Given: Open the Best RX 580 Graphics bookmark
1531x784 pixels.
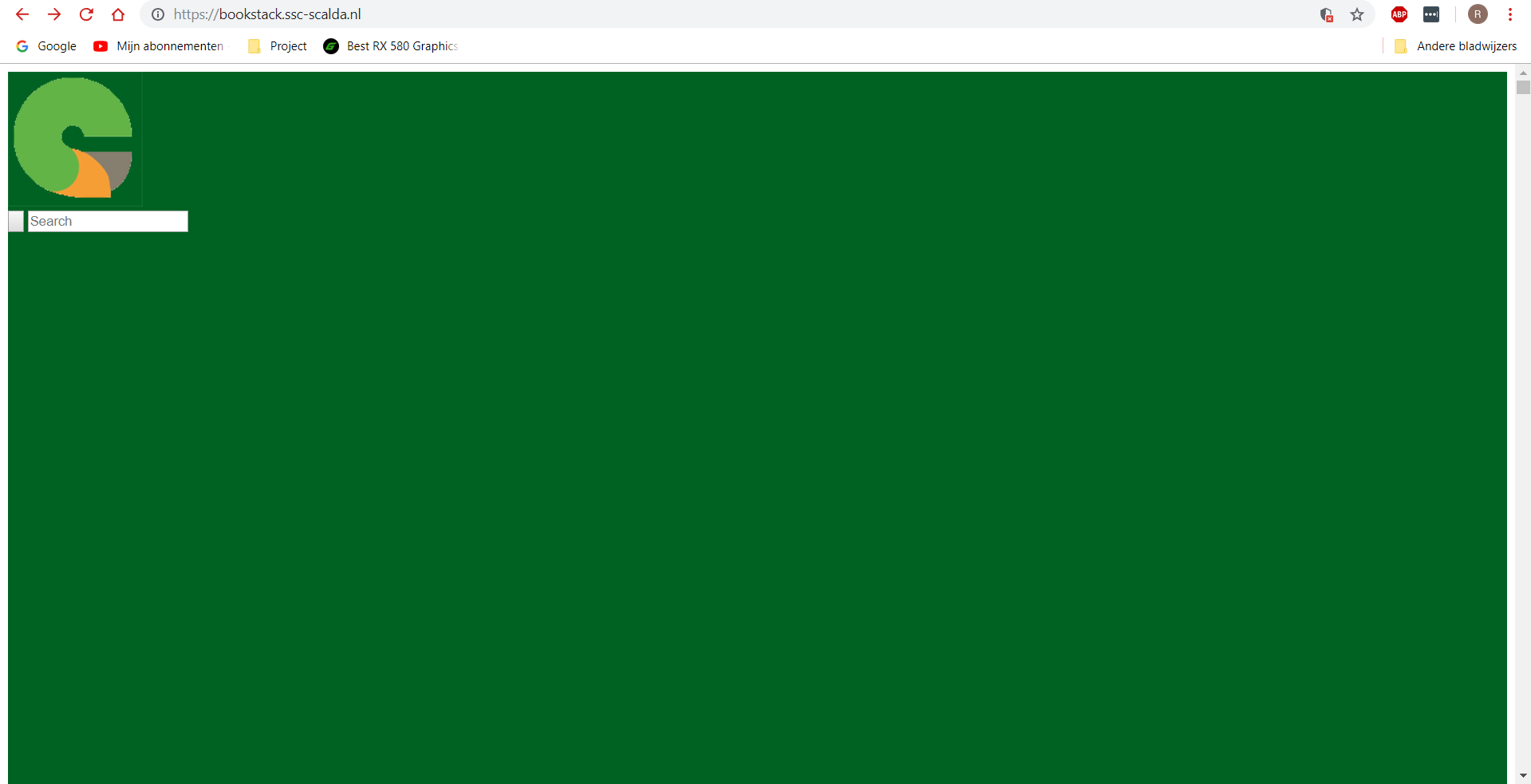Looking at the screenshot, I should click(390, 45).
